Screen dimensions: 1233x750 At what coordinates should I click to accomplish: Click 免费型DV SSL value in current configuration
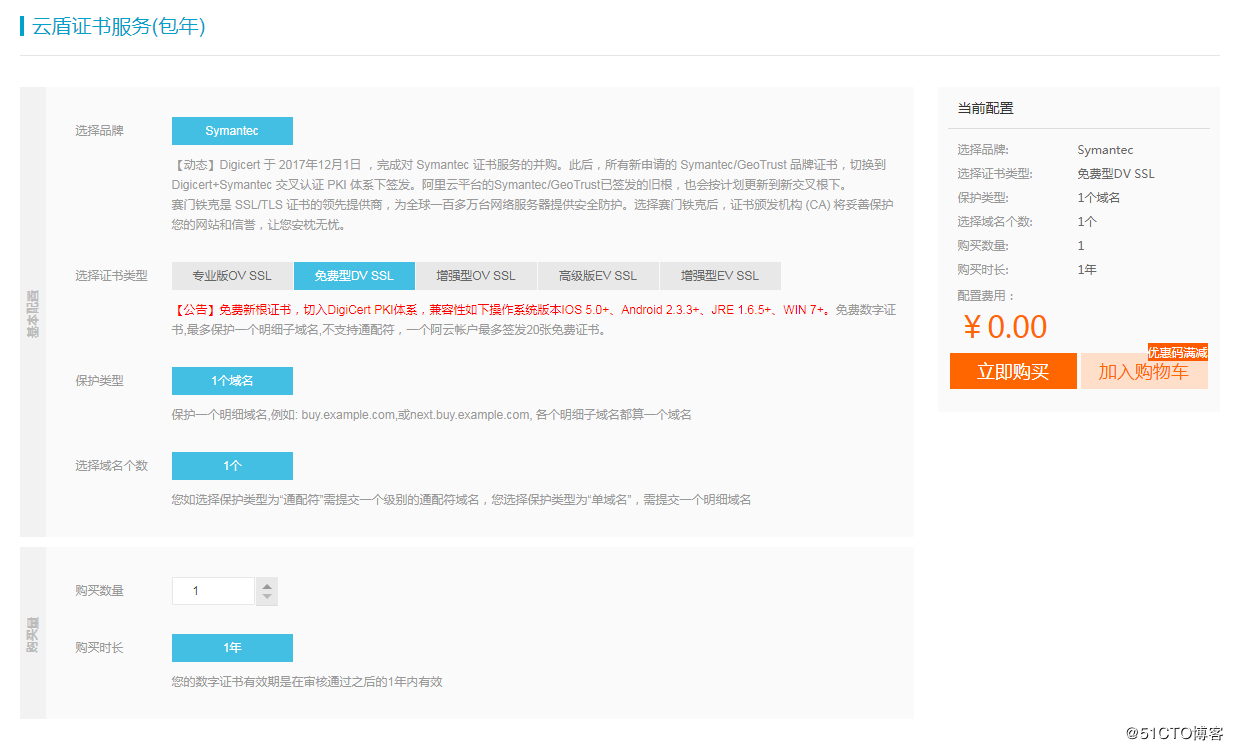(x=1116, y=174)
